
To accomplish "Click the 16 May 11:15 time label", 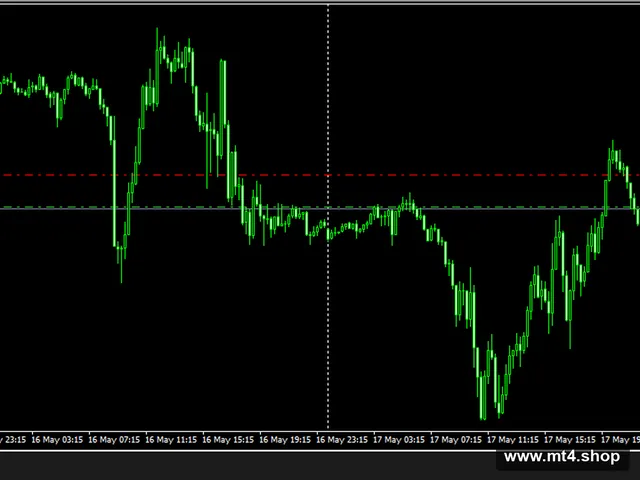I will tap(171, 440).
